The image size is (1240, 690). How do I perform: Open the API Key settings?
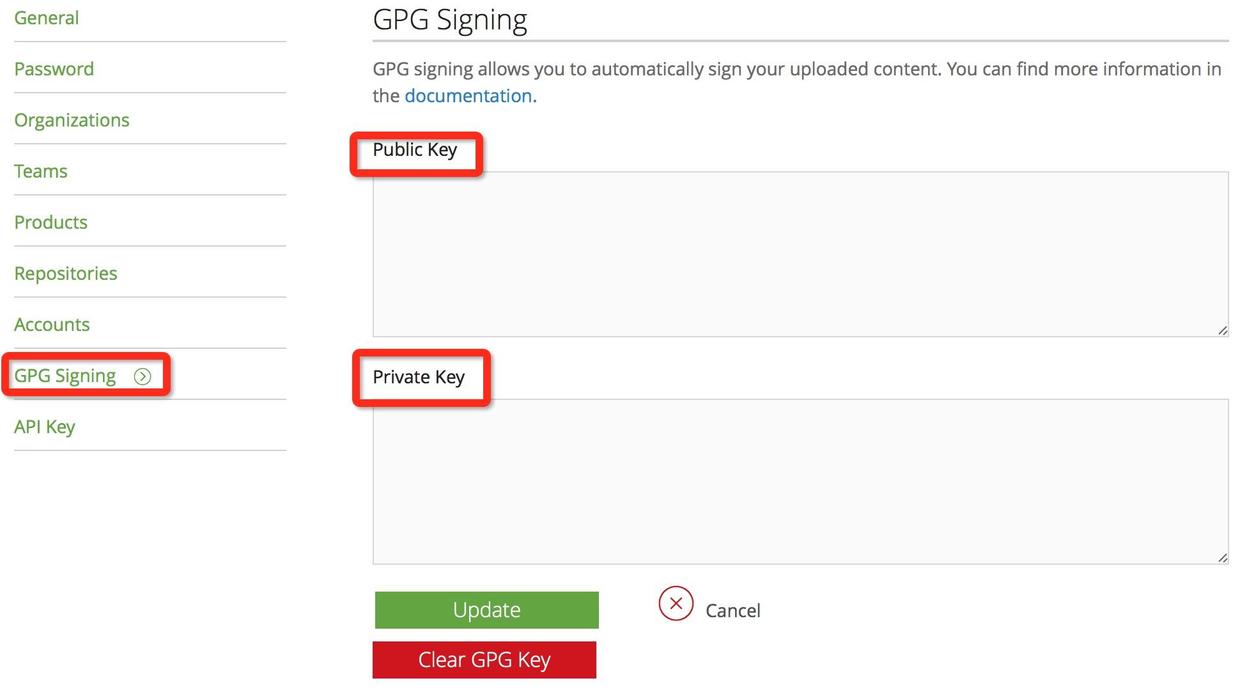tap(45, 427)
